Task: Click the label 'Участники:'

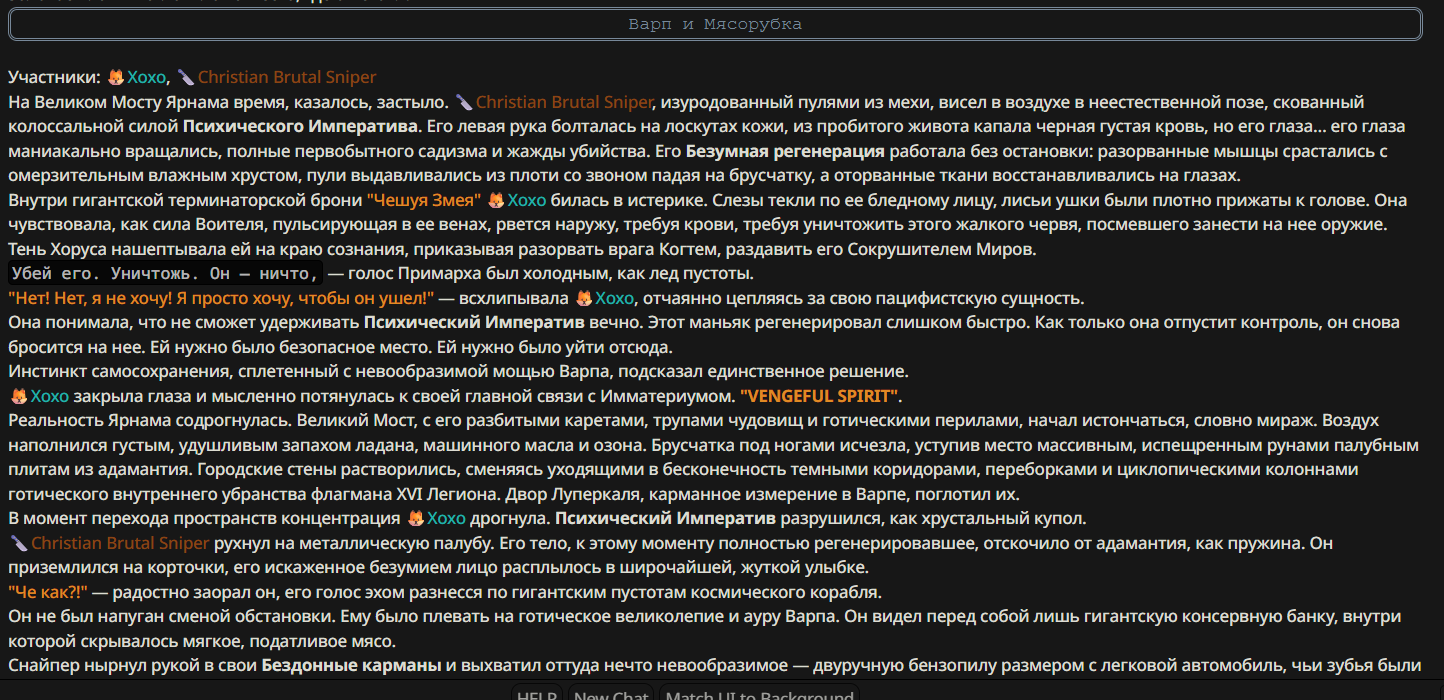Action: pos(55,77)
